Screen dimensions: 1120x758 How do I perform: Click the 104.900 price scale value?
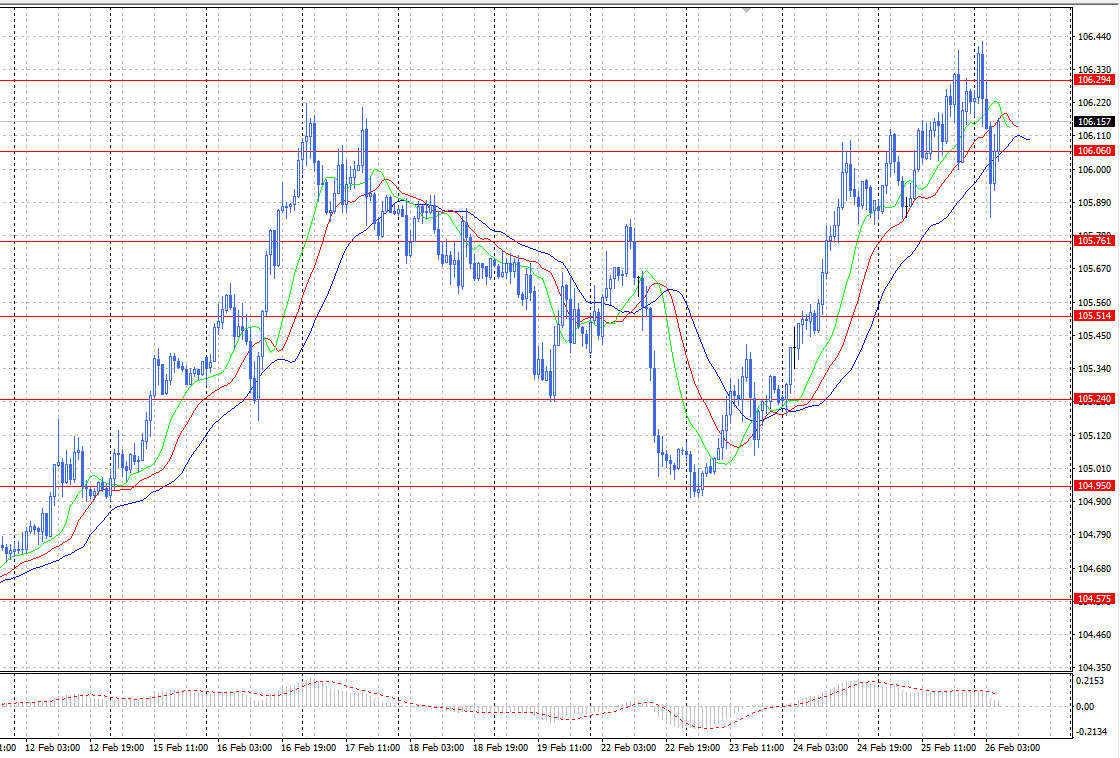point(1094,502)
